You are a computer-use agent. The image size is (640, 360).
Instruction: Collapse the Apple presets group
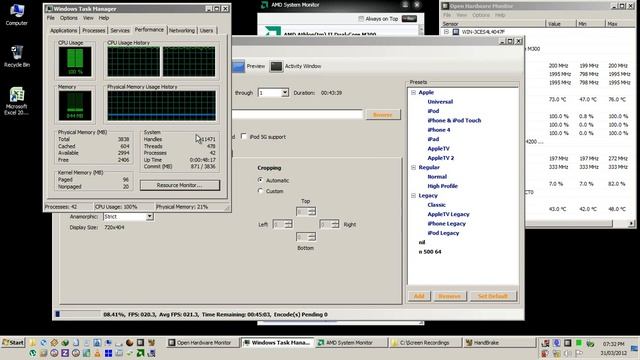click(x=413, y=93)
